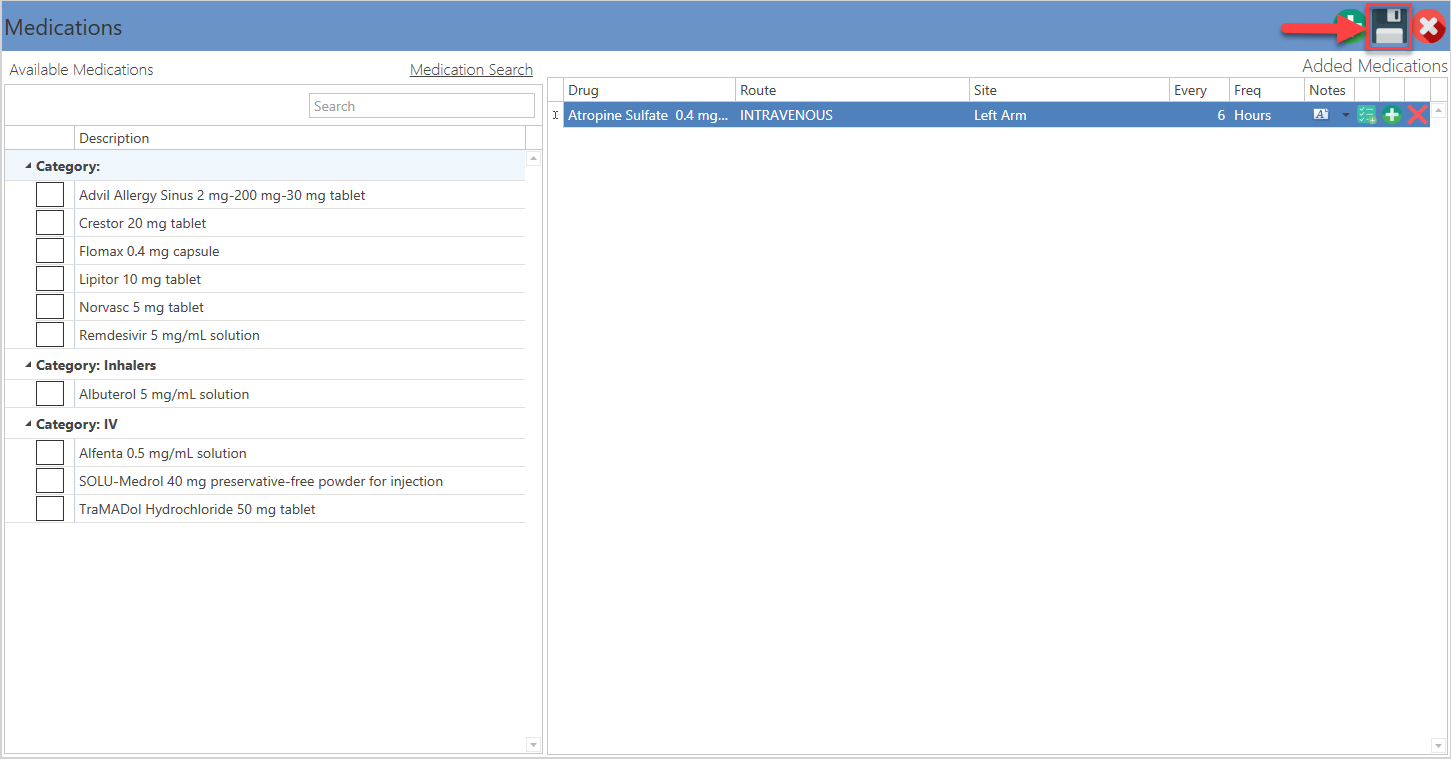Collapse the Category: Inhalers group

29,365
